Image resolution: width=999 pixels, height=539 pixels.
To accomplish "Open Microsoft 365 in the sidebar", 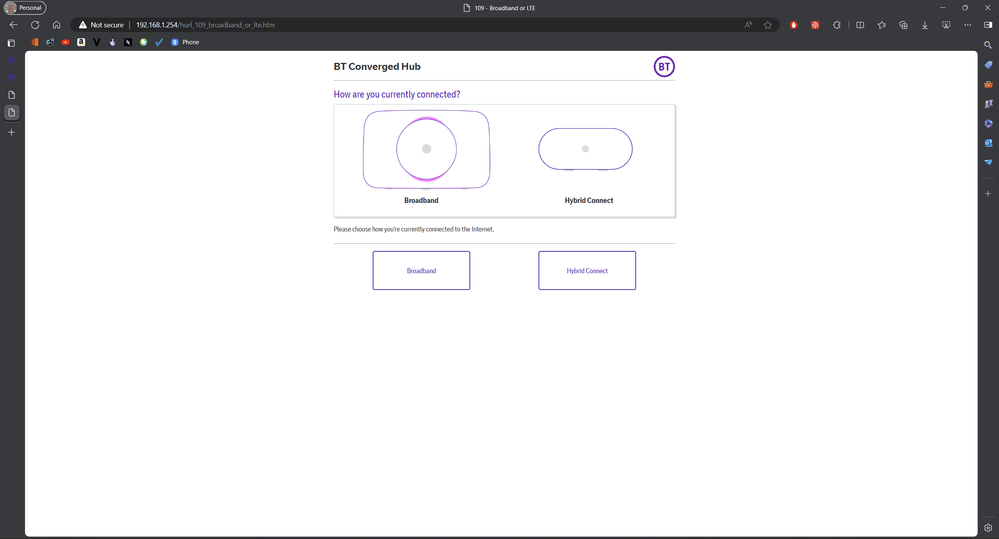I will 988,124.
